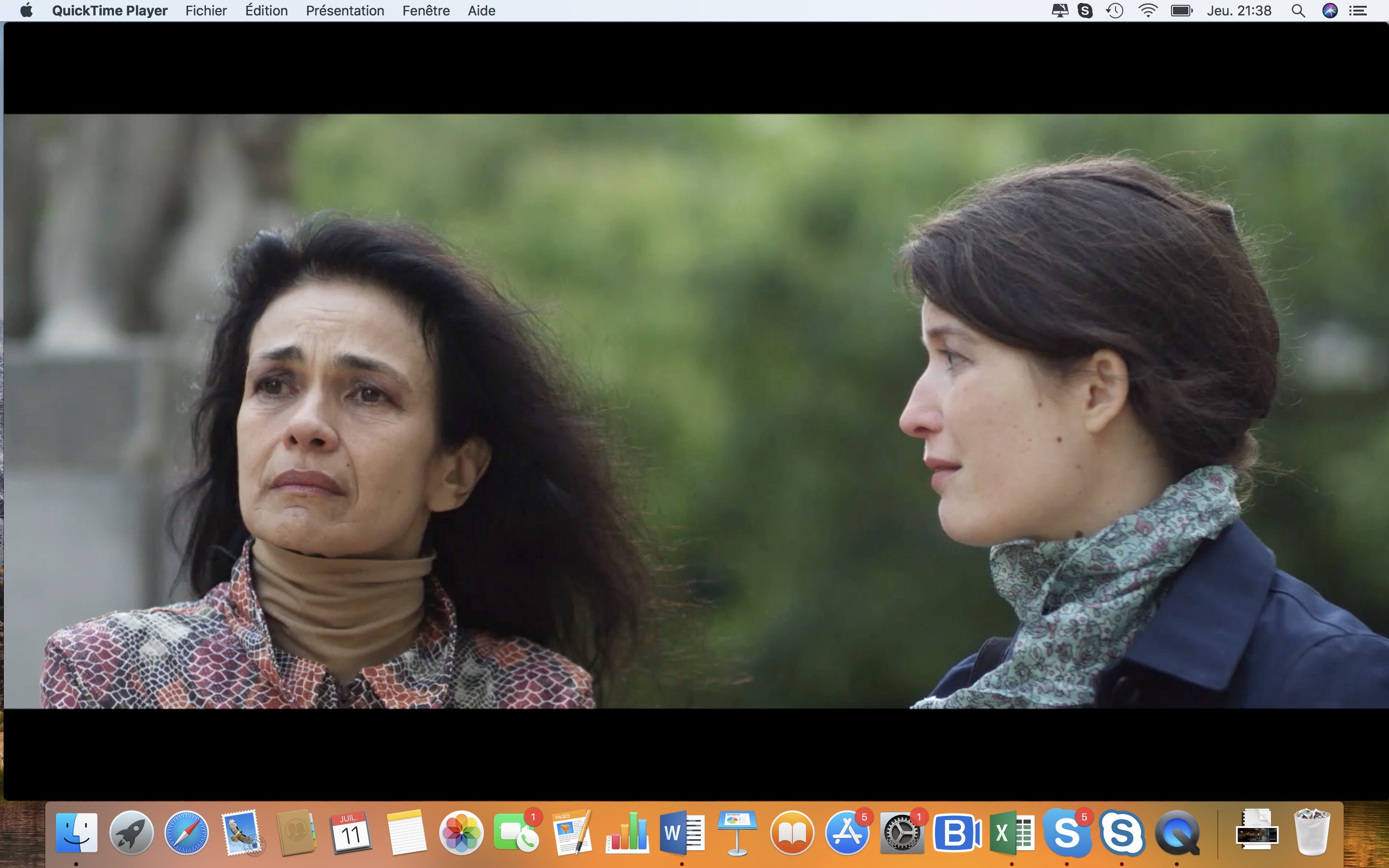Open the Photos app in Dock

[461, 833]
